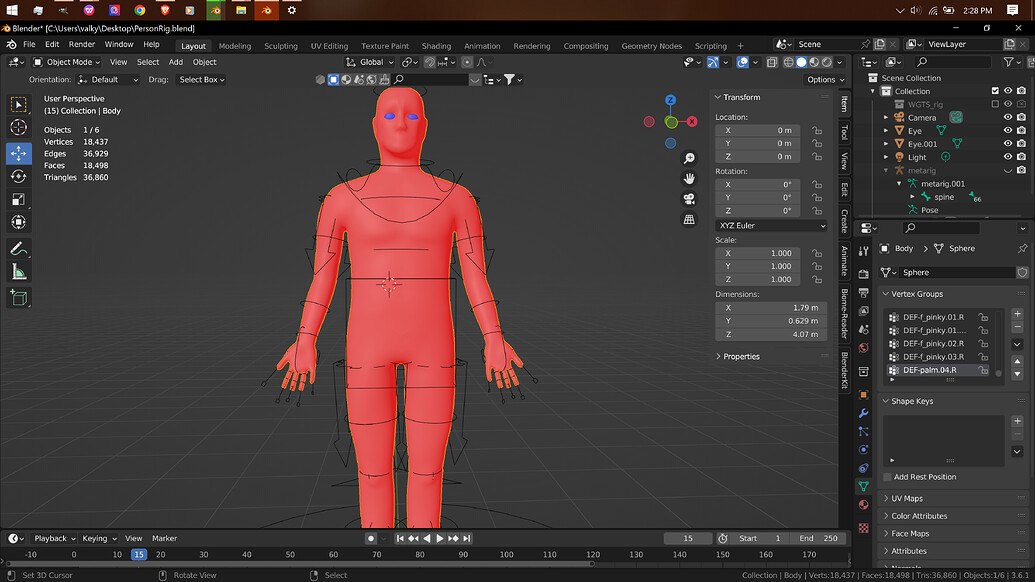The image size is (1035, 582).
Task: Select the Measure tool
Action: pos(18,272)
